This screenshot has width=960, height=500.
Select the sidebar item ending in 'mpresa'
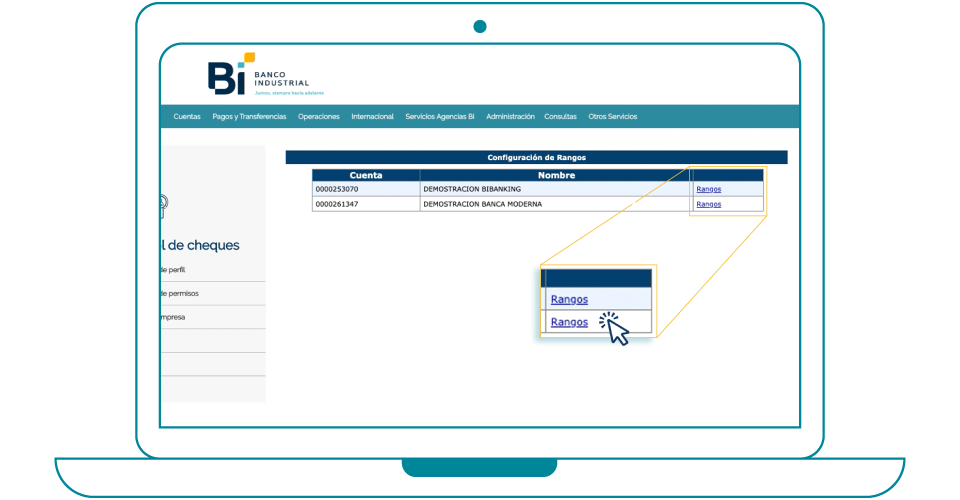(x=172, y=317)
